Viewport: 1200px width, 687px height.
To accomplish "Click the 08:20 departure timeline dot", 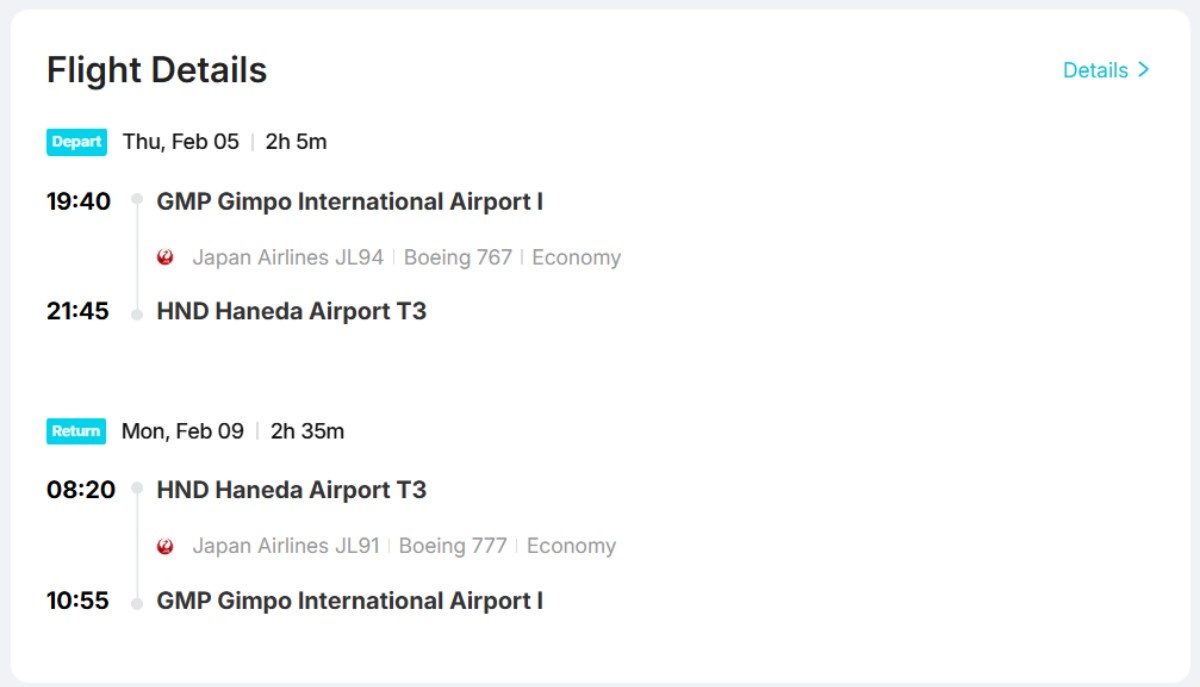I will [137, 489].
